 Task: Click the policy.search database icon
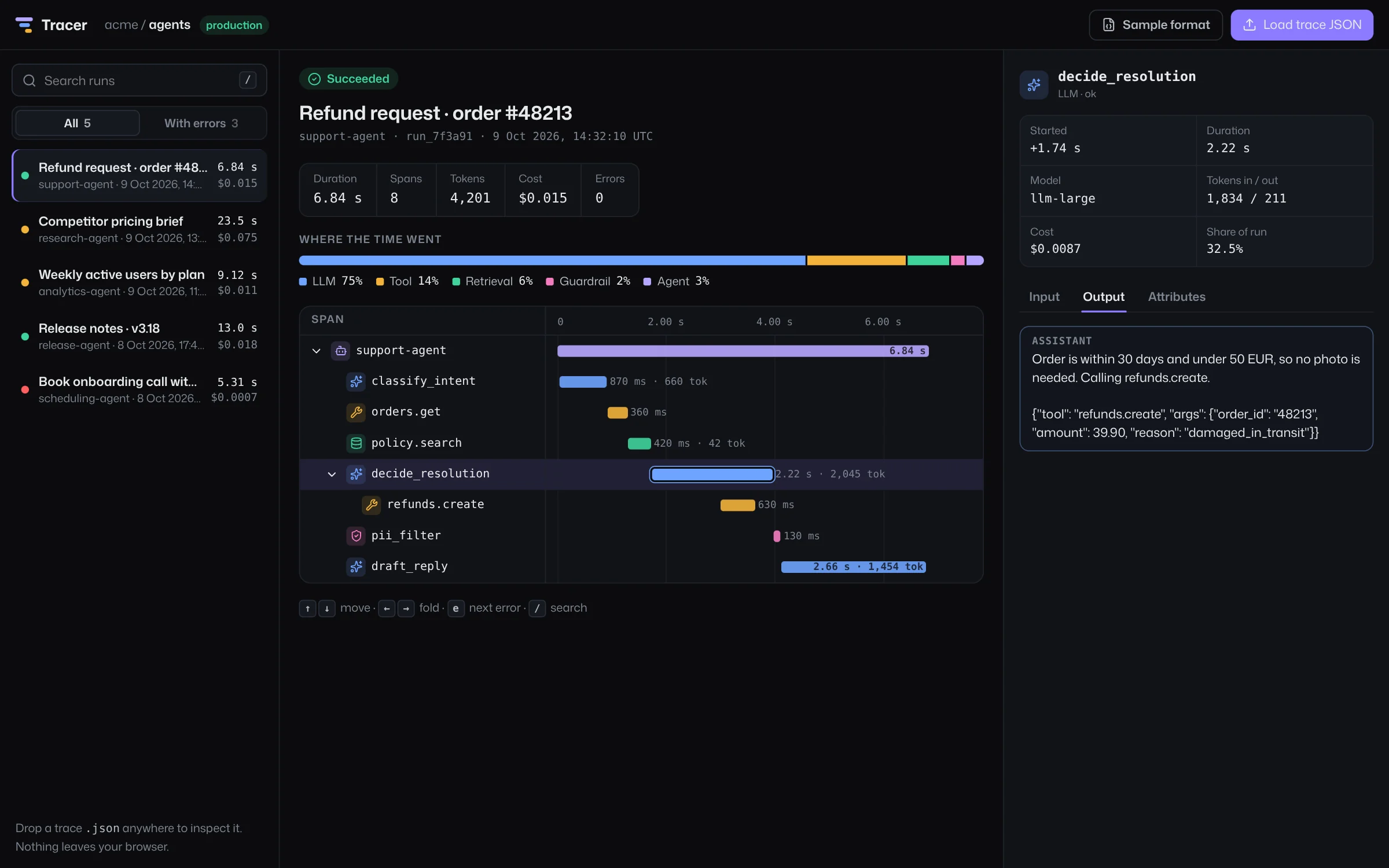[356, 443]
